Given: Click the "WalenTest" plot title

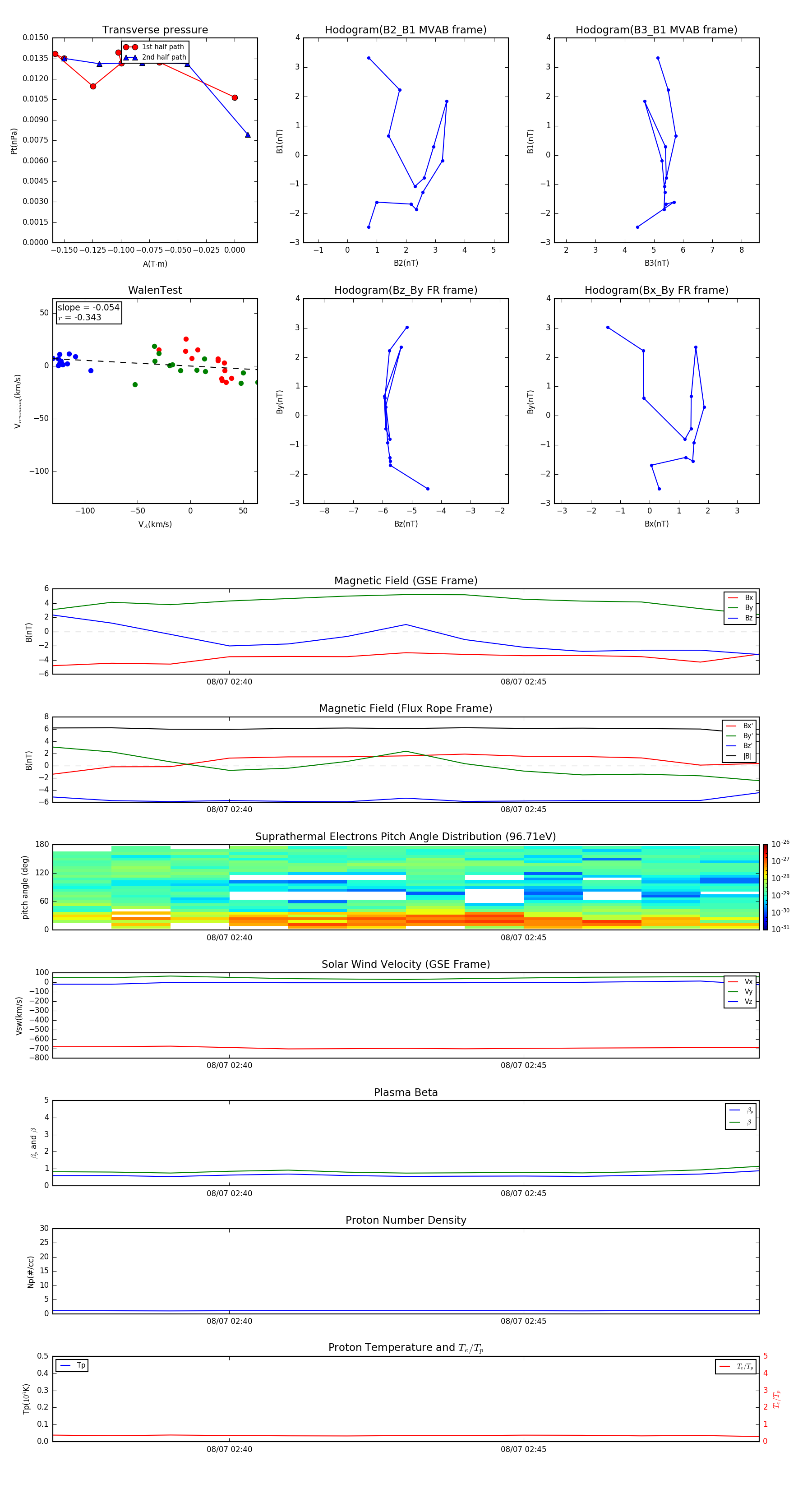Looking at the screenshot, I should pos(155,290).
